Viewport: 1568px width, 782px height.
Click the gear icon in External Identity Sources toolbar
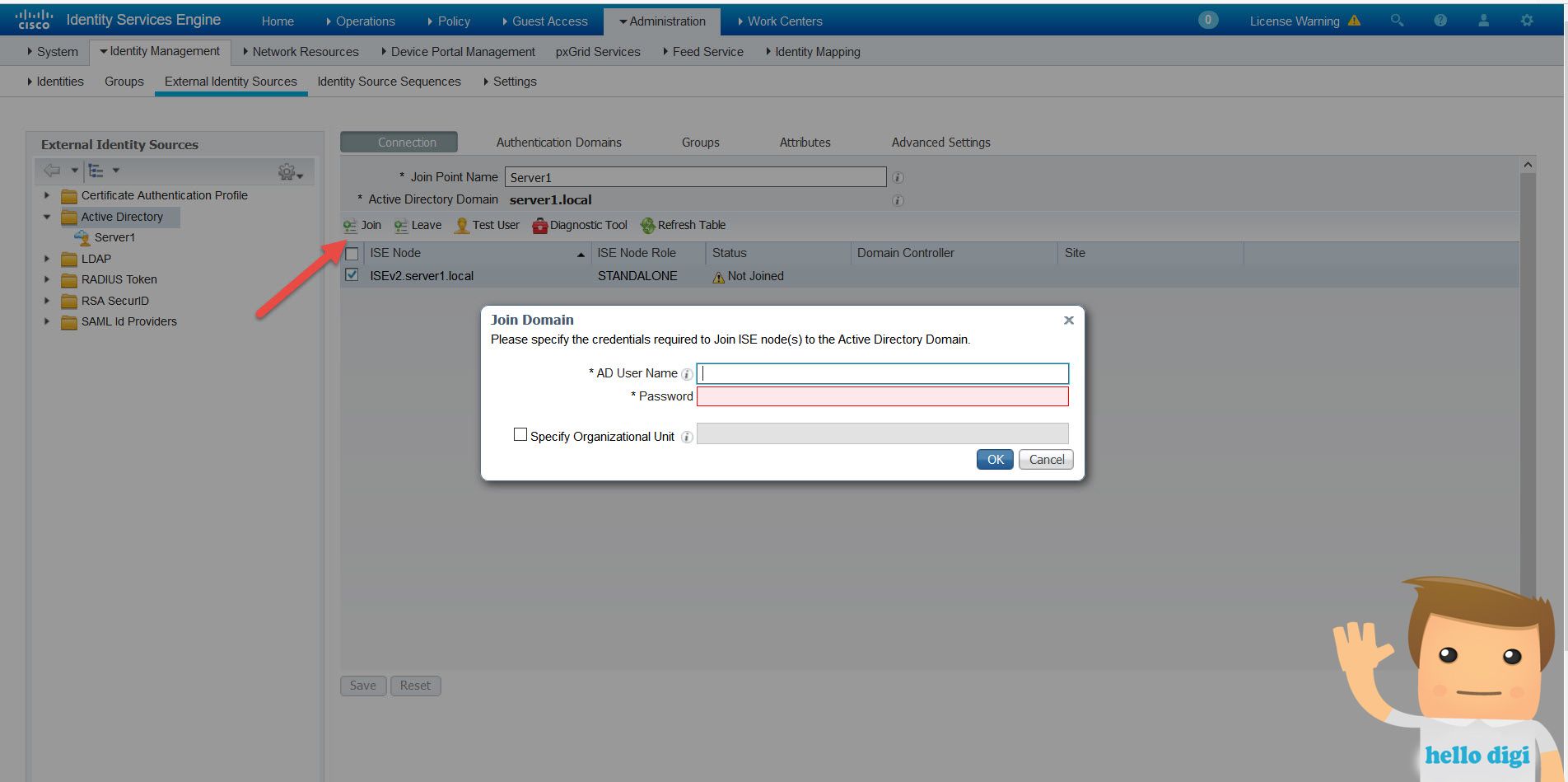click(287, 171)
